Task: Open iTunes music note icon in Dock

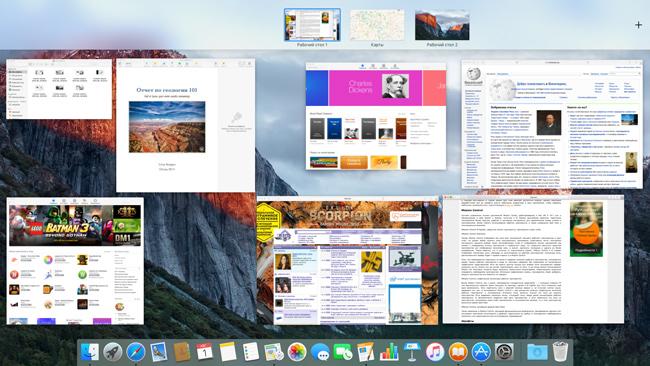Action: tap(435, 352)
